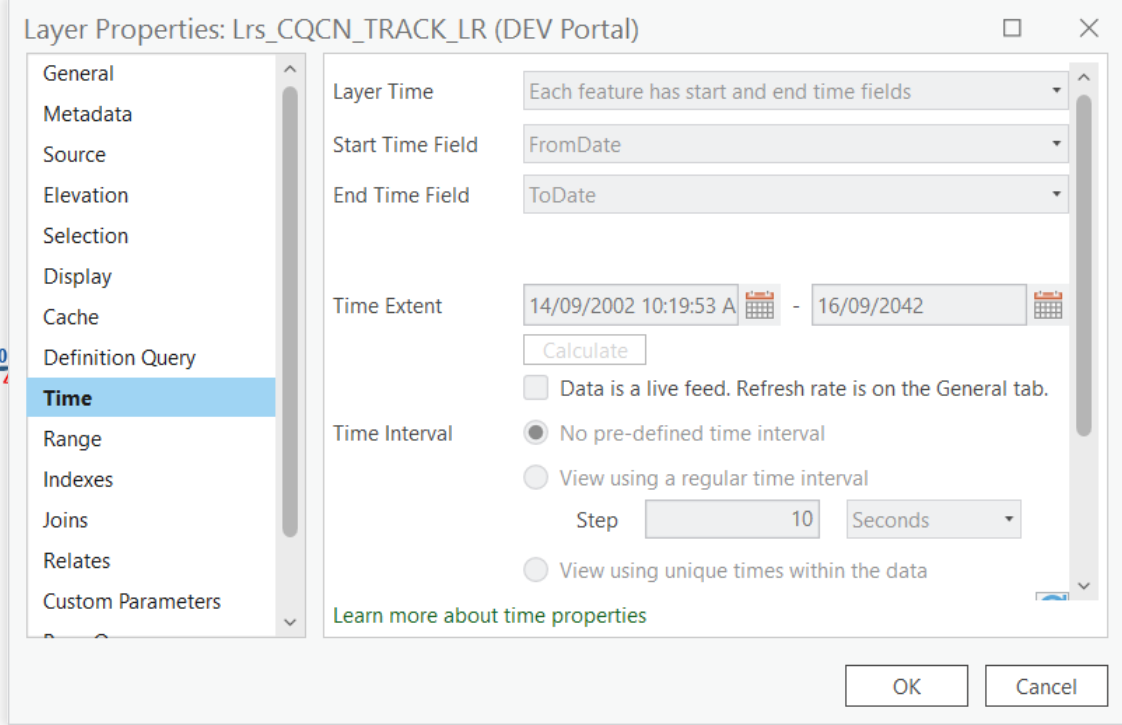The width and height of the screenshot is (1122, 725).
Task: Open the calendar picker for the end time extent
Action: point(1046,303)
